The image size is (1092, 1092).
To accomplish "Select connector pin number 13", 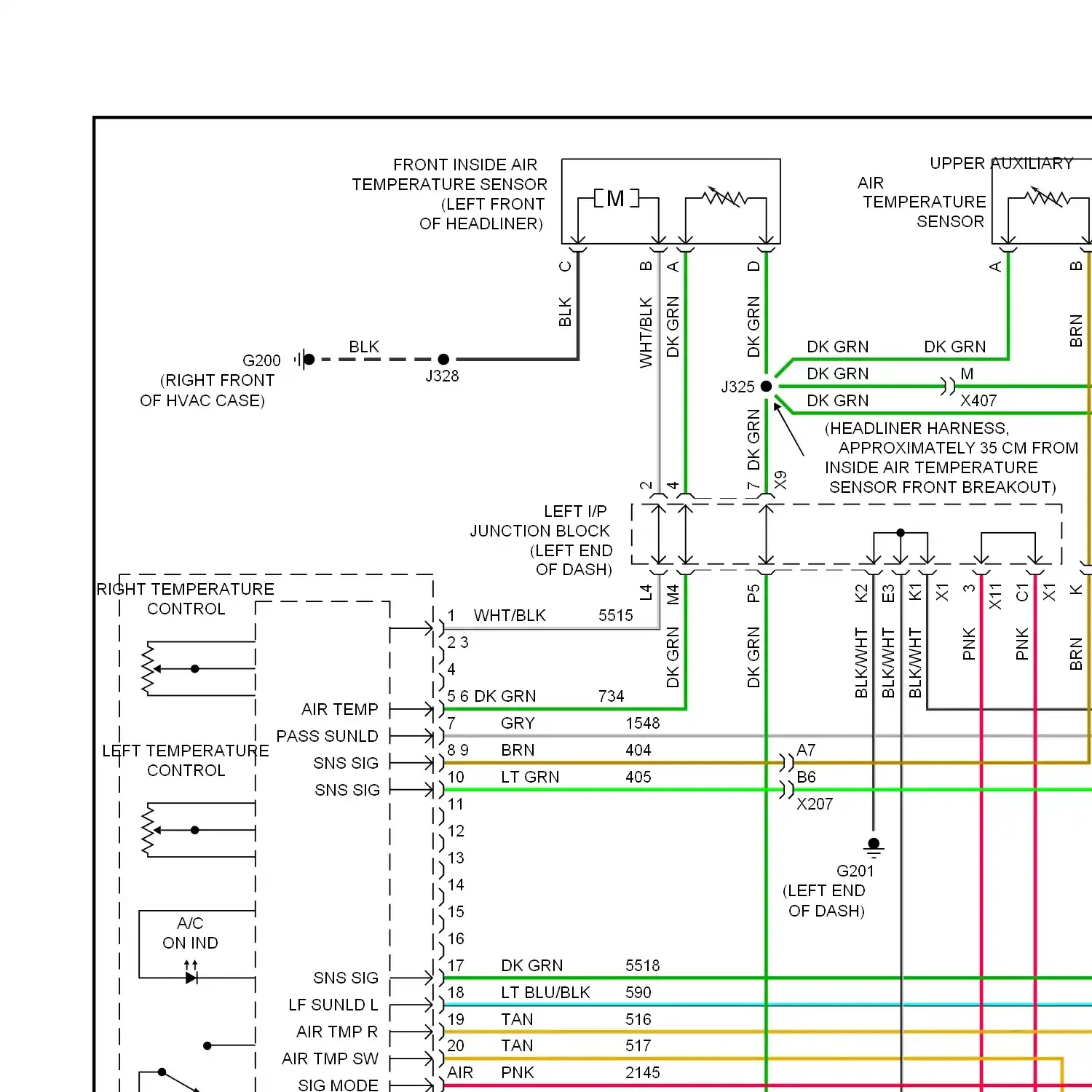I will (x=456, y=858).
